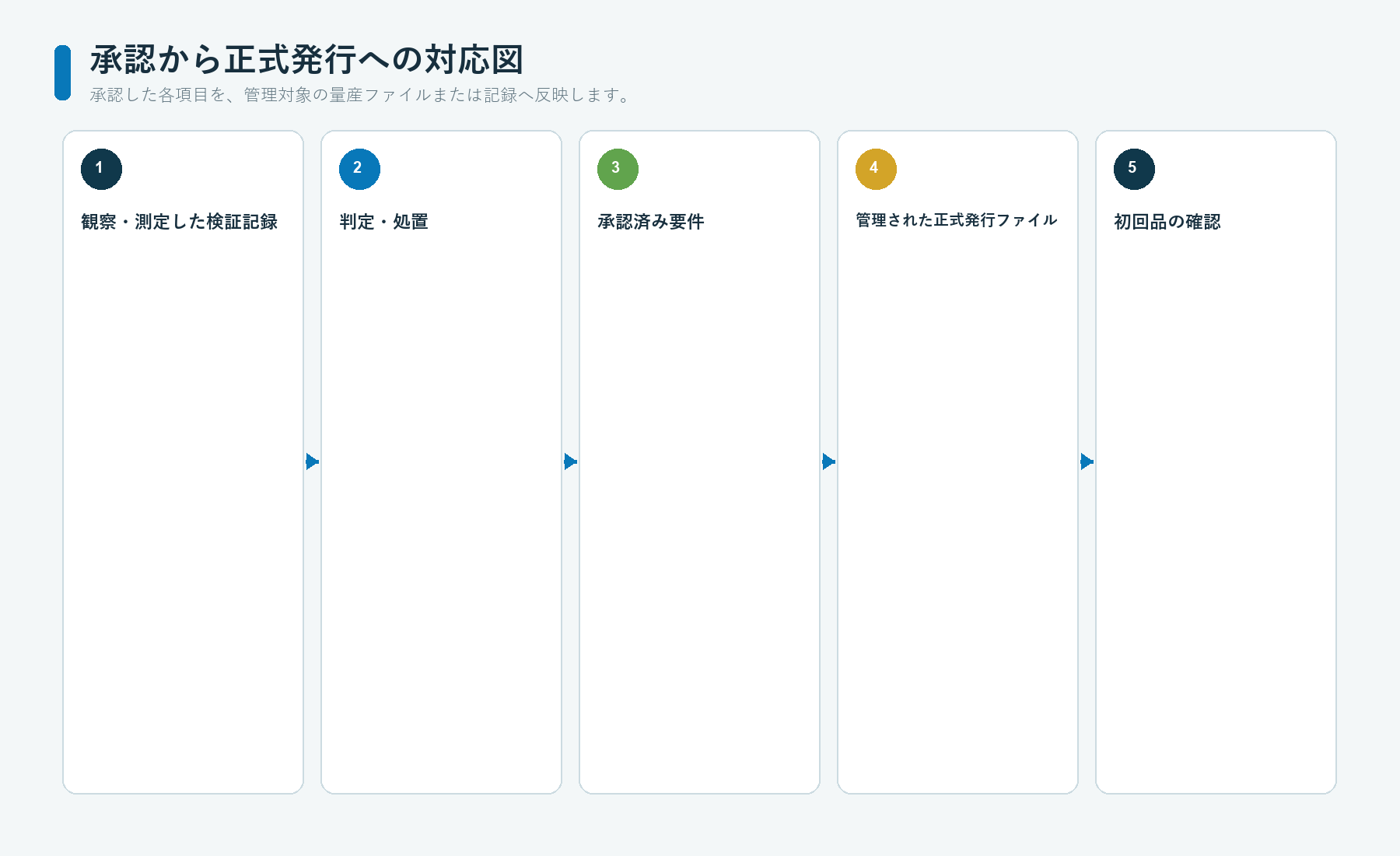Click the yellow step 4 circle badge
1400x856 pixels.
coord(876,169)
